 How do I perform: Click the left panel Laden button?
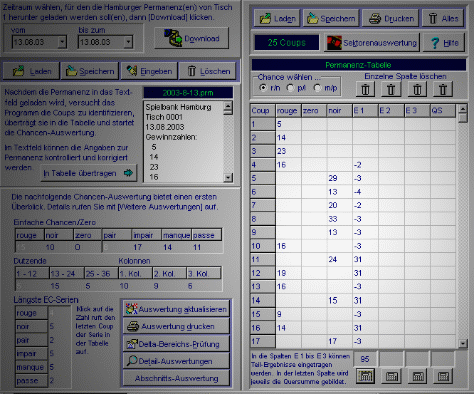pyautogui.click(x=31, y=71)
